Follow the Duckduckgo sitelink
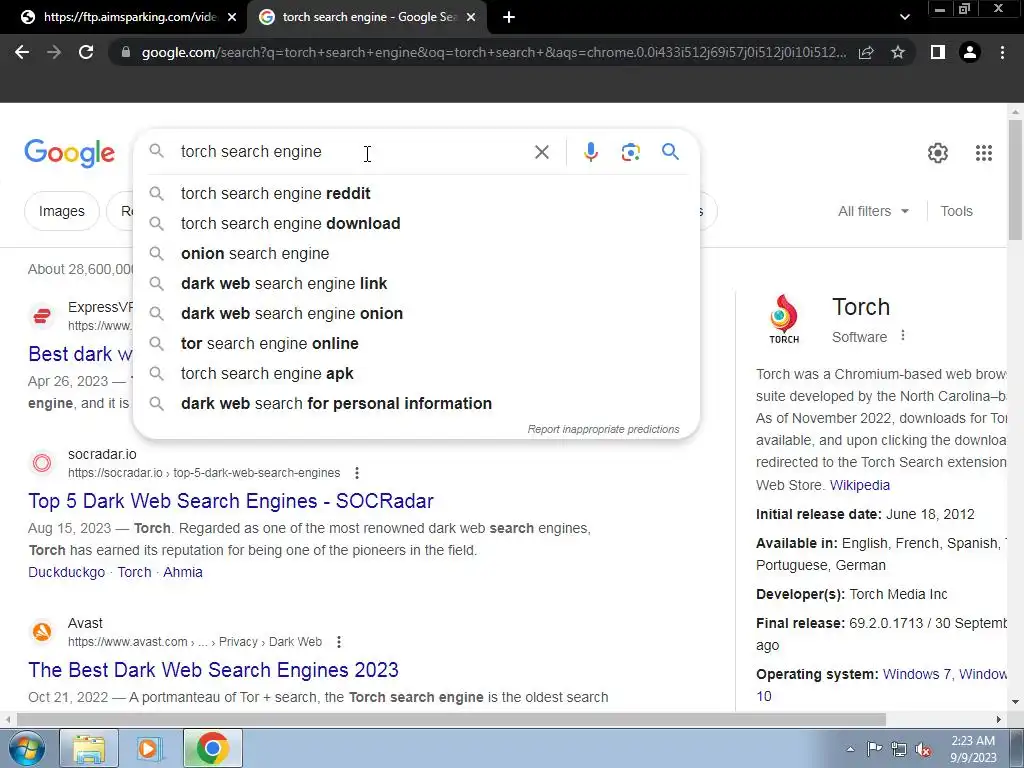The width and height of the screenshot is (1024, 768). [66, 572]
